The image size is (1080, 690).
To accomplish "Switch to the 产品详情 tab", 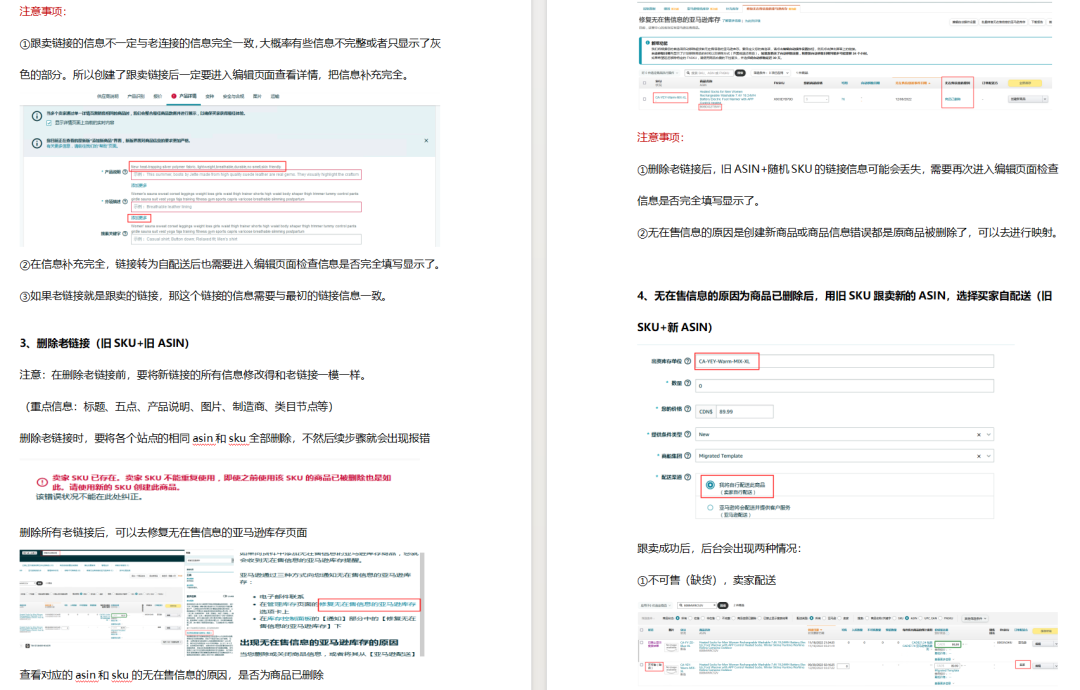I will pos(184,96).
